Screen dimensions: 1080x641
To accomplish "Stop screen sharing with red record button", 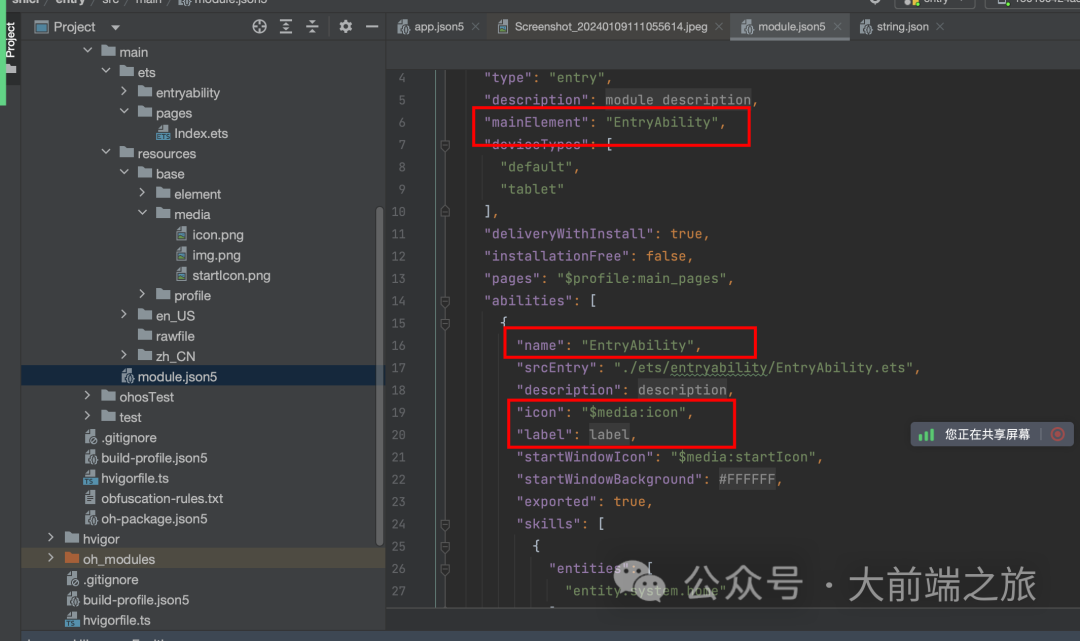I will [x=1058, y=434].
